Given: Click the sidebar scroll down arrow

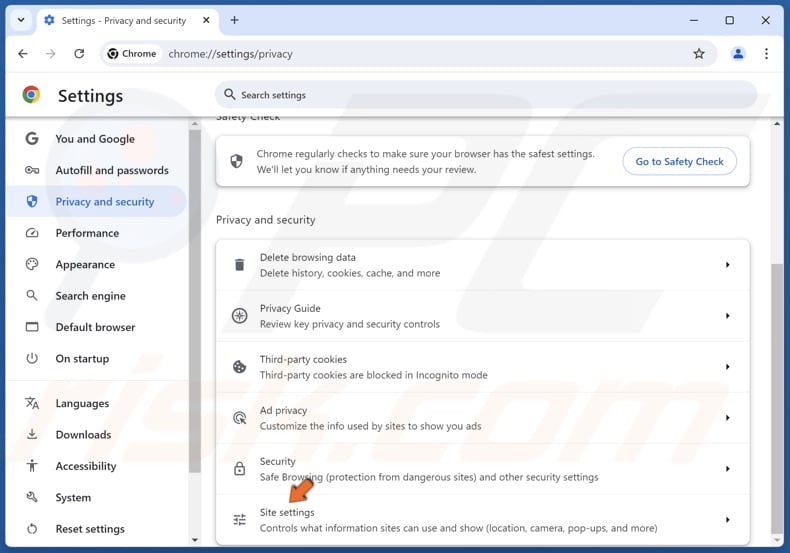Looking at the screenshot, I should pos(195,540).
